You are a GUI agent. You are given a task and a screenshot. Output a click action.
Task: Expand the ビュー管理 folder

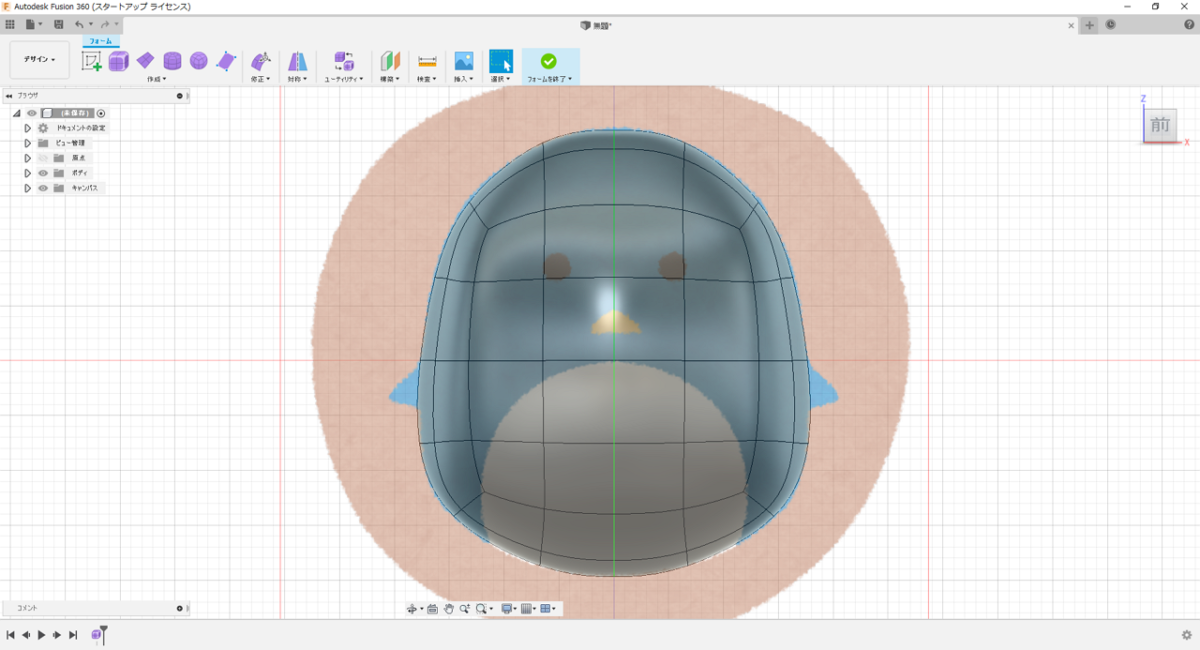[28, 143]
